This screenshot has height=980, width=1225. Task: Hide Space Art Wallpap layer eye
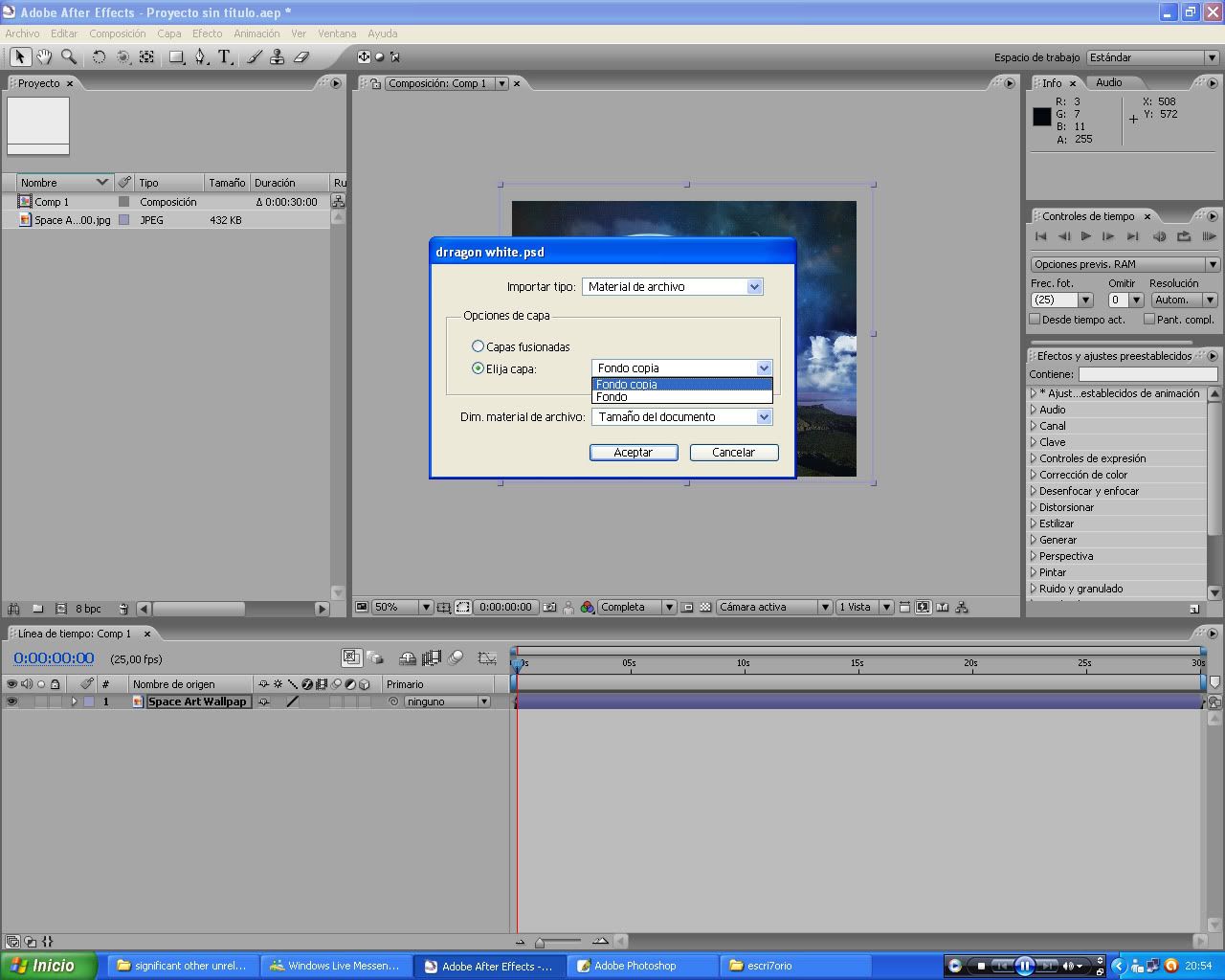[x=11, y=702]
